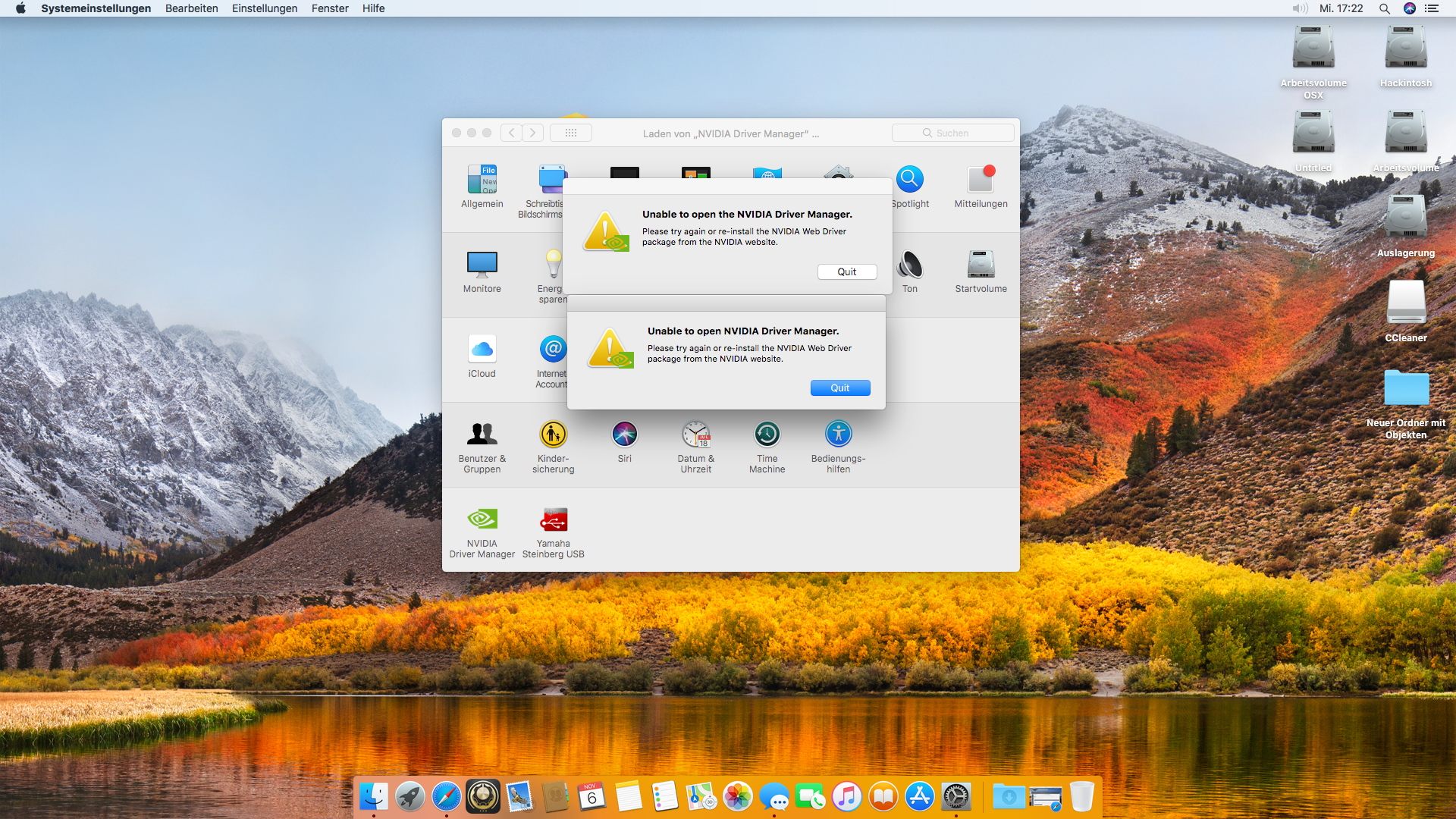Screen dimensions: 1456x819
Task: Select the Untitled desktop drive
Action: [x=1313, y=142]
